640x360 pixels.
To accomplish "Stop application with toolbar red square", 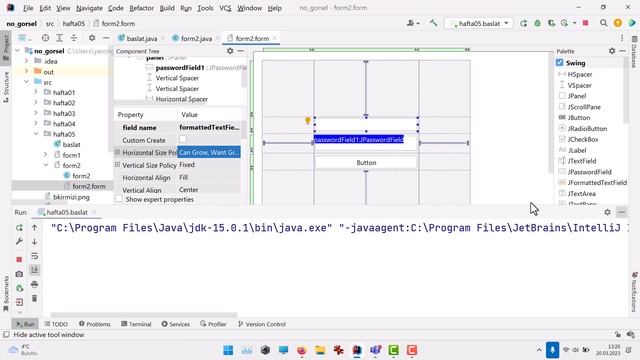I will pyautogui.click(x=585, y=23).
